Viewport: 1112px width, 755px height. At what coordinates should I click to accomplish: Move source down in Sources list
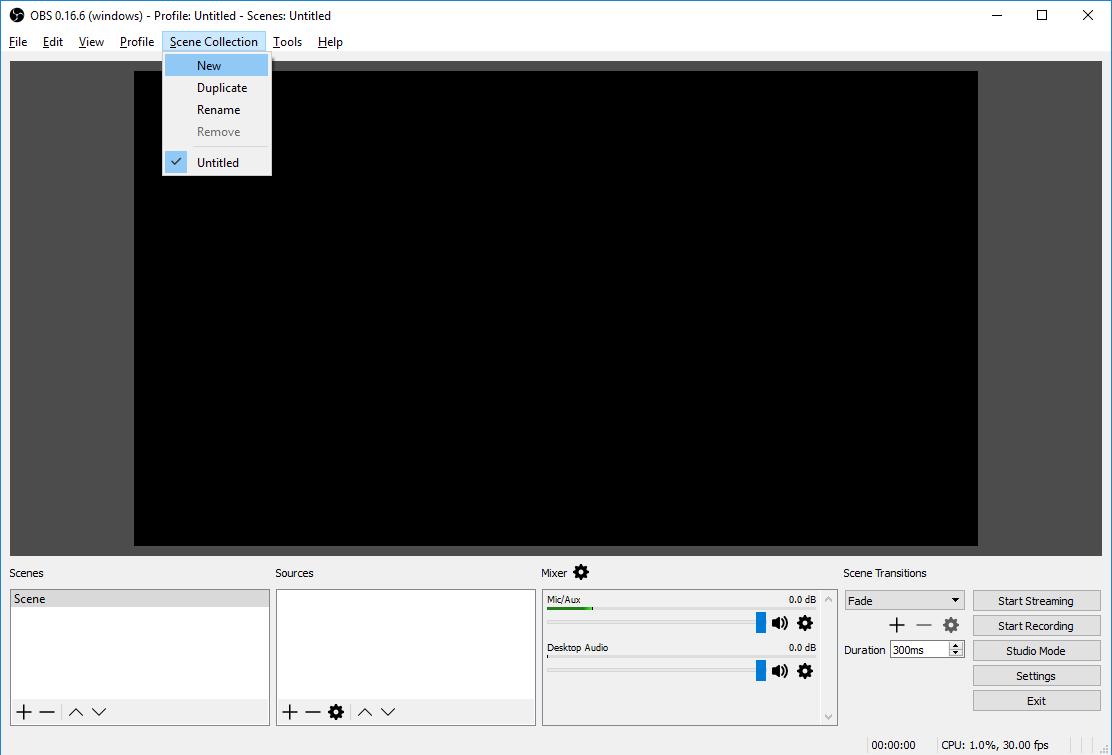[388, 712]
